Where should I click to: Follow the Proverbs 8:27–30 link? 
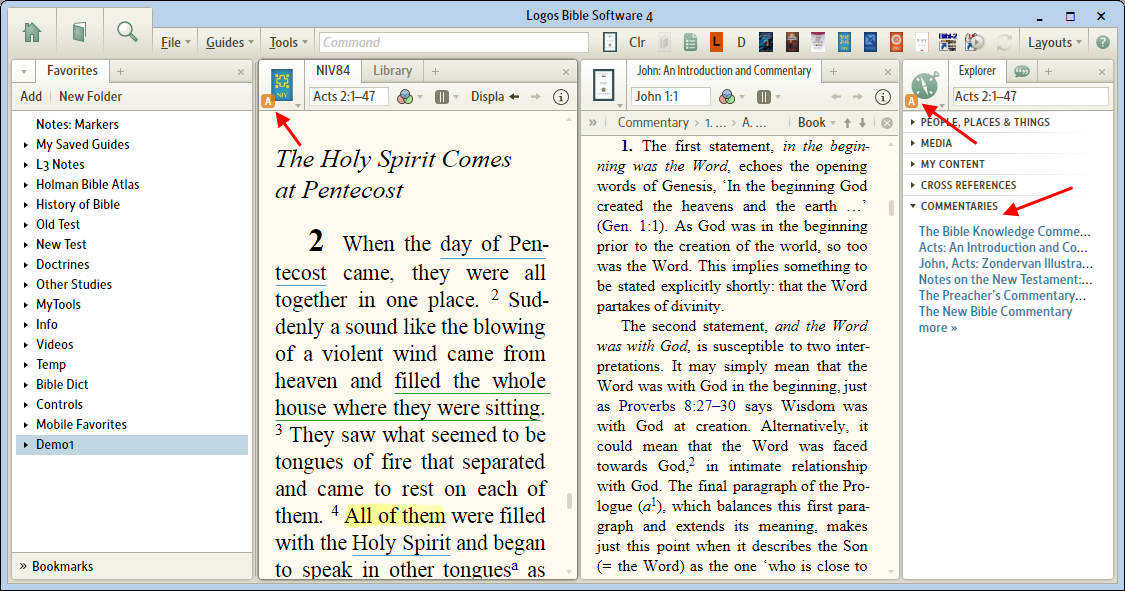pos(677,406)
